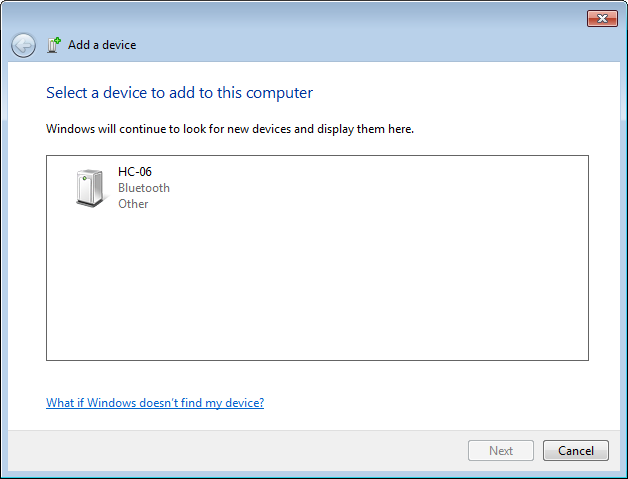Click the Other category label under HC-06

point(133,204)
